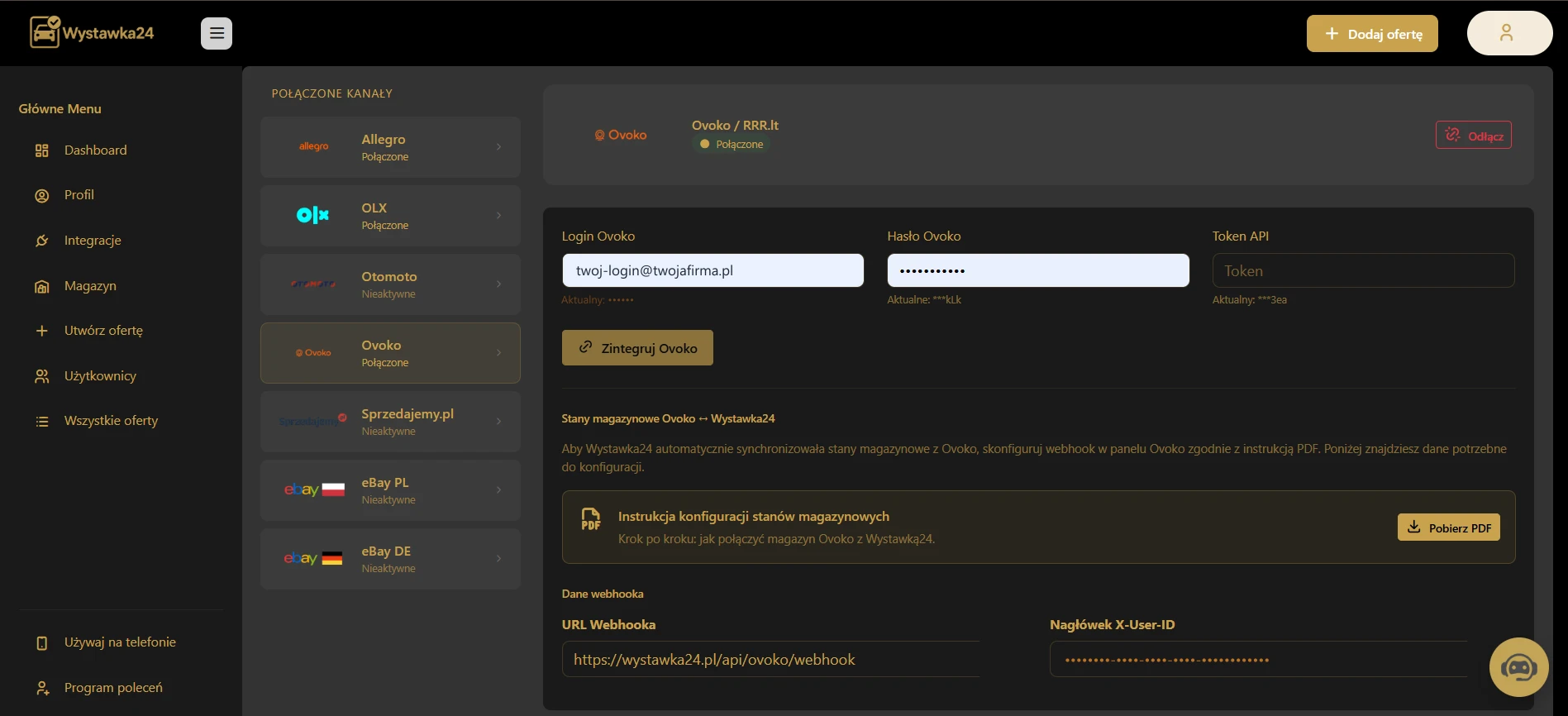Expand the OLX channel chevron
The height and width of the screenshot is (716, 1568).
tap(498, 215)
